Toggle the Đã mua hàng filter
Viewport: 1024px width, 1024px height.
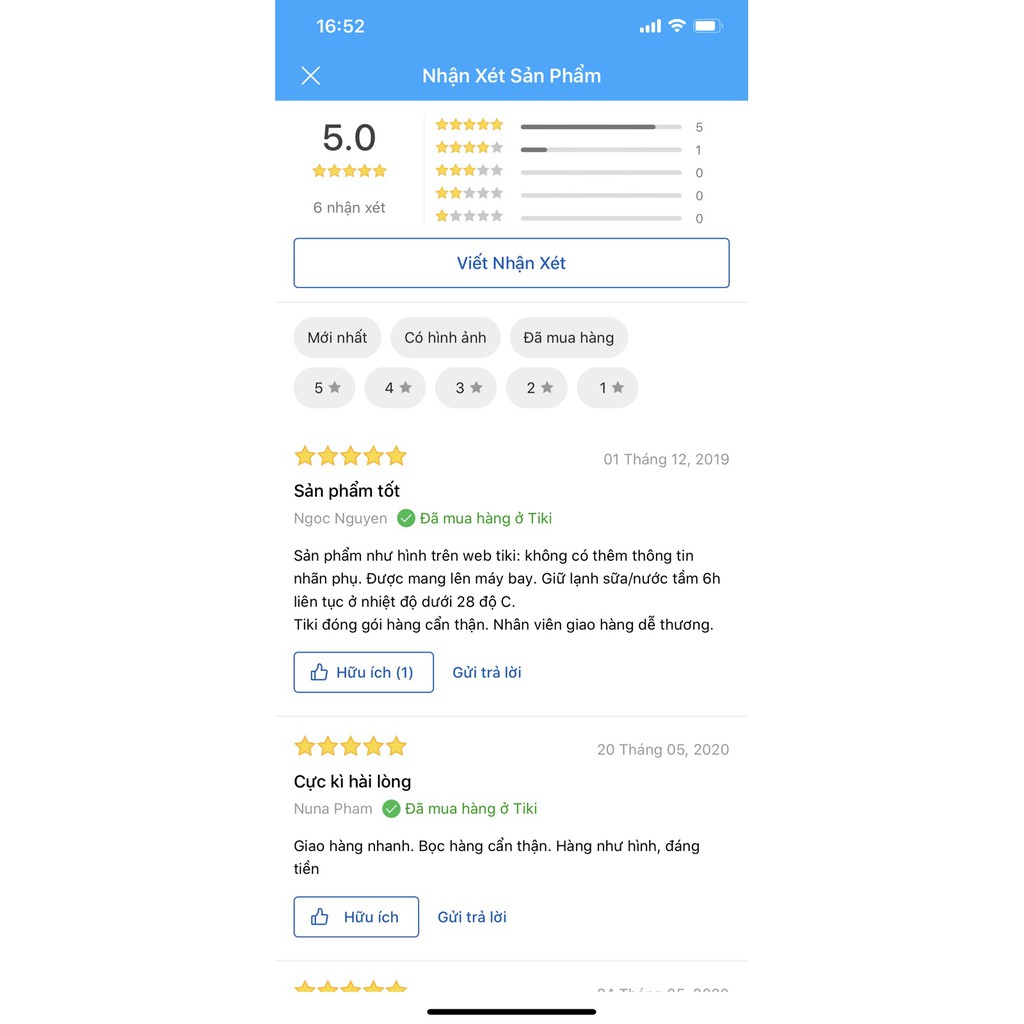[568, 338]
